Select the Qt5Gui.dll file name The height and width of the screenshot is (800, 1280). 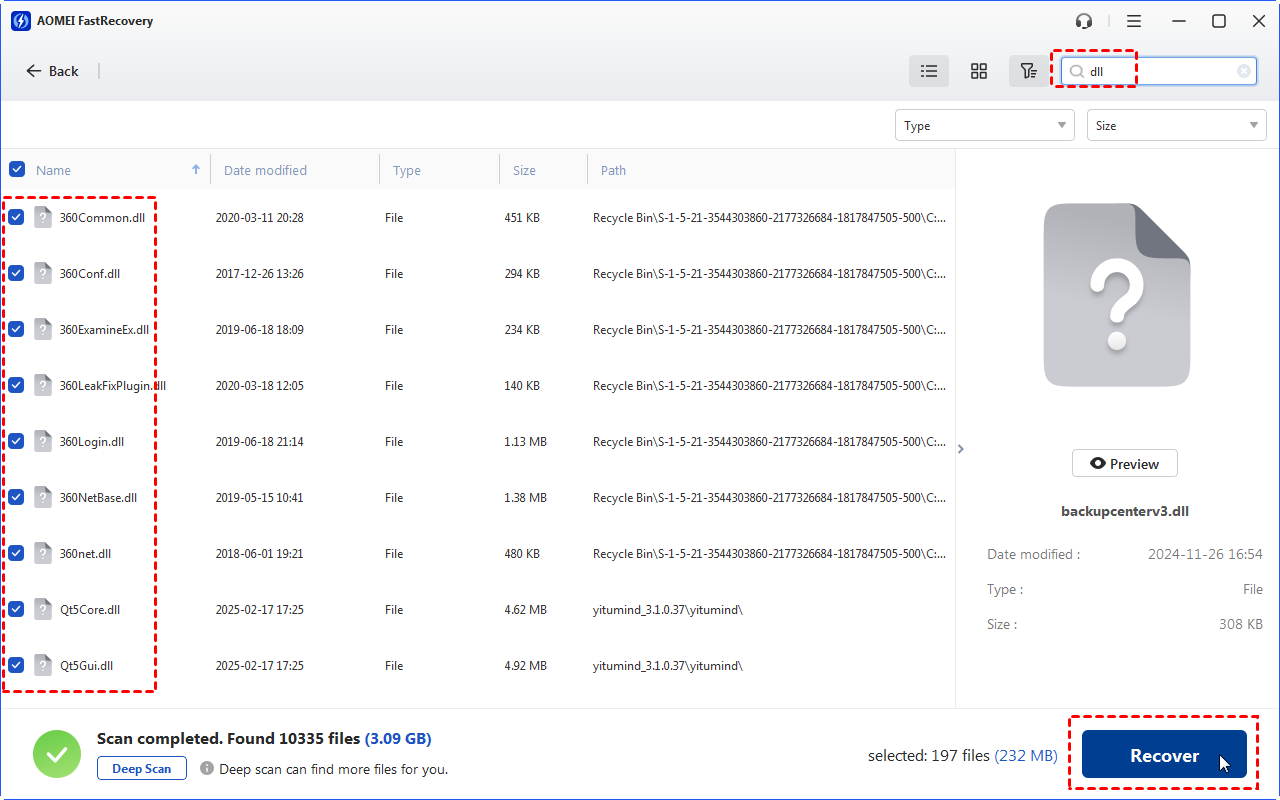tap(87, 665)
